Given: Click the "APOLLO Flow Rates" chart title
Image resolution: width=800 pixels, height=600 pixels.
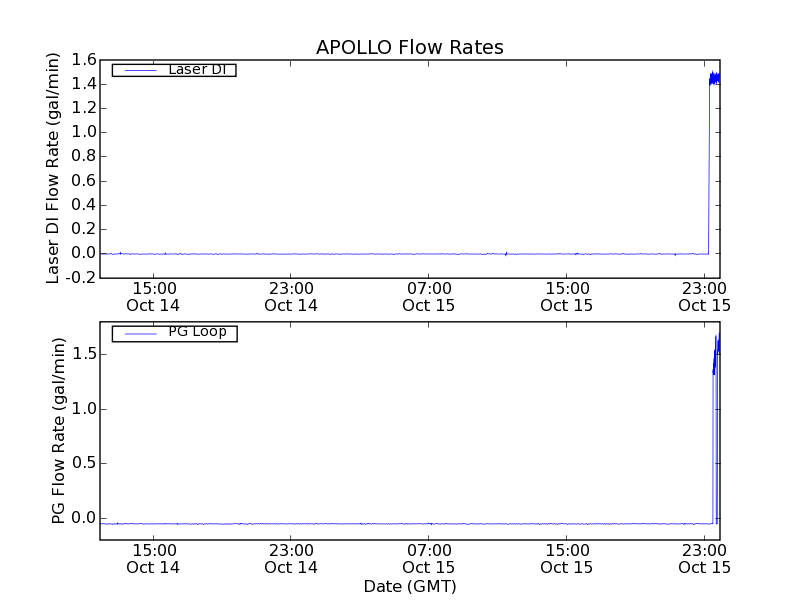Looking at the screenshot, I should (x=410, y=47).
